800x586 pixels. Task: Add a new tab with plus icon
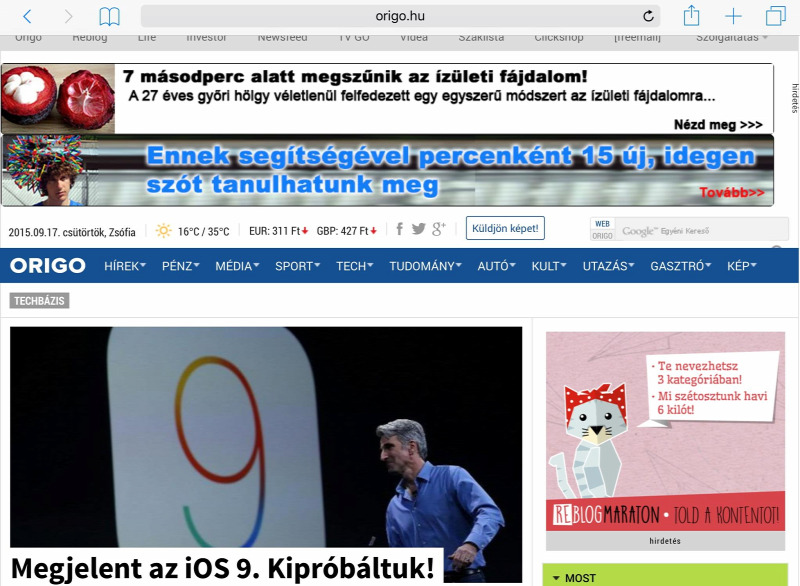733,16
